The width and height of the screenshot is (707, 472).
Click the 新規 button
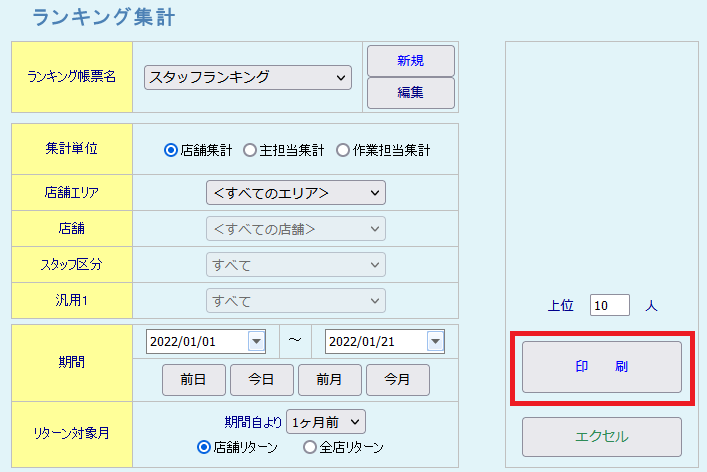[410, 61]
